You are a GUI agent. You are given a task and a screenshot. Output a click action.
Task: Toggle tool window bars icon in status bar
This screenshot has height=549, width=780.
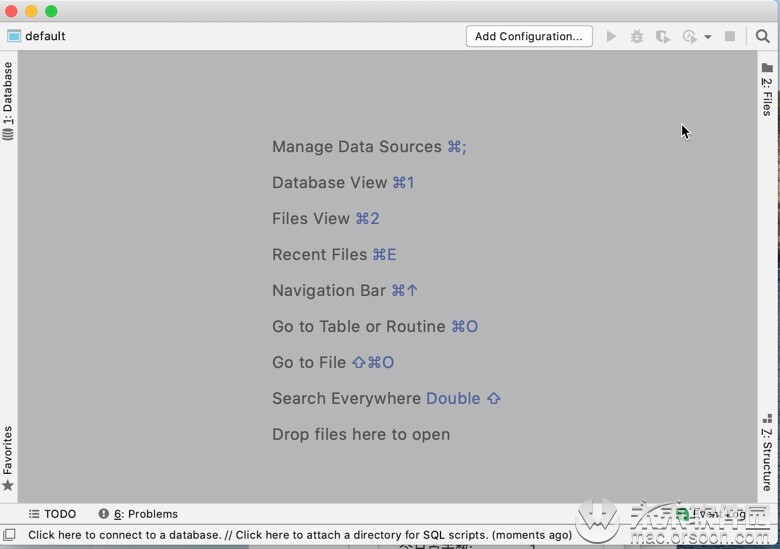9,535
